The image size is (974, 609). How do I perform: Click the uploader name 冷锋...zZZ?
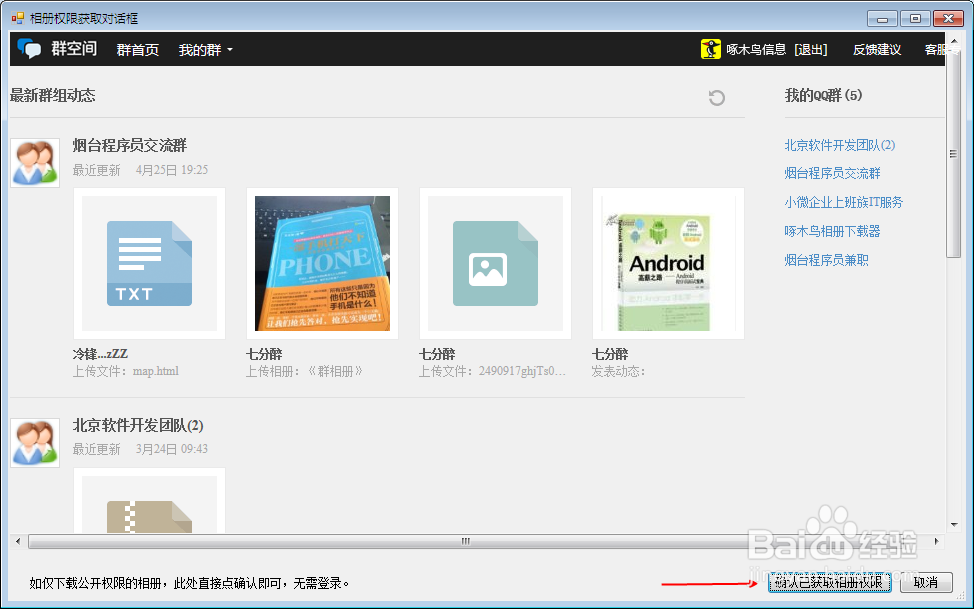[x=100, y=354]
